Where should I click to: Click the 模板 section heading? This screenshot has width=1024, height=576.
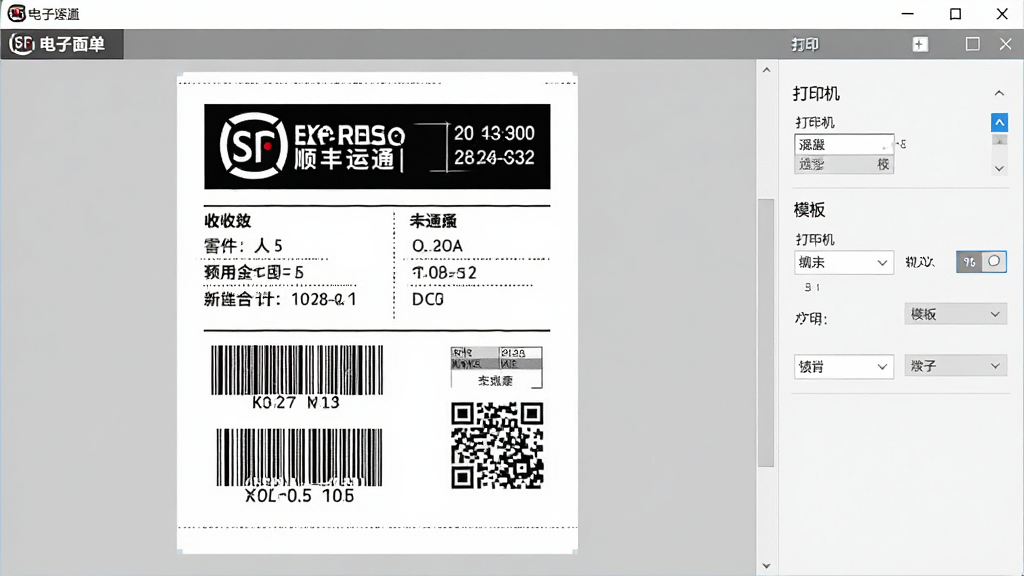[810, 210]
